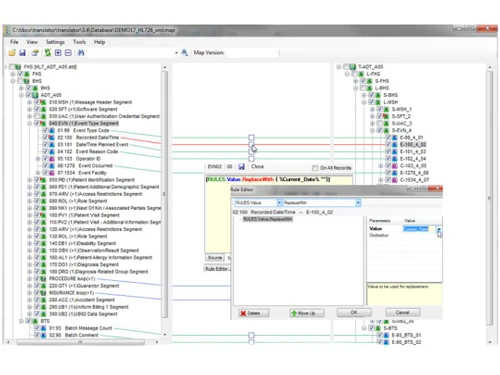Image resolution: width=500 pixels, height=375 pixels.
Task: Click the source tree horizontal scrollbar
Action: tap(81, 342)
